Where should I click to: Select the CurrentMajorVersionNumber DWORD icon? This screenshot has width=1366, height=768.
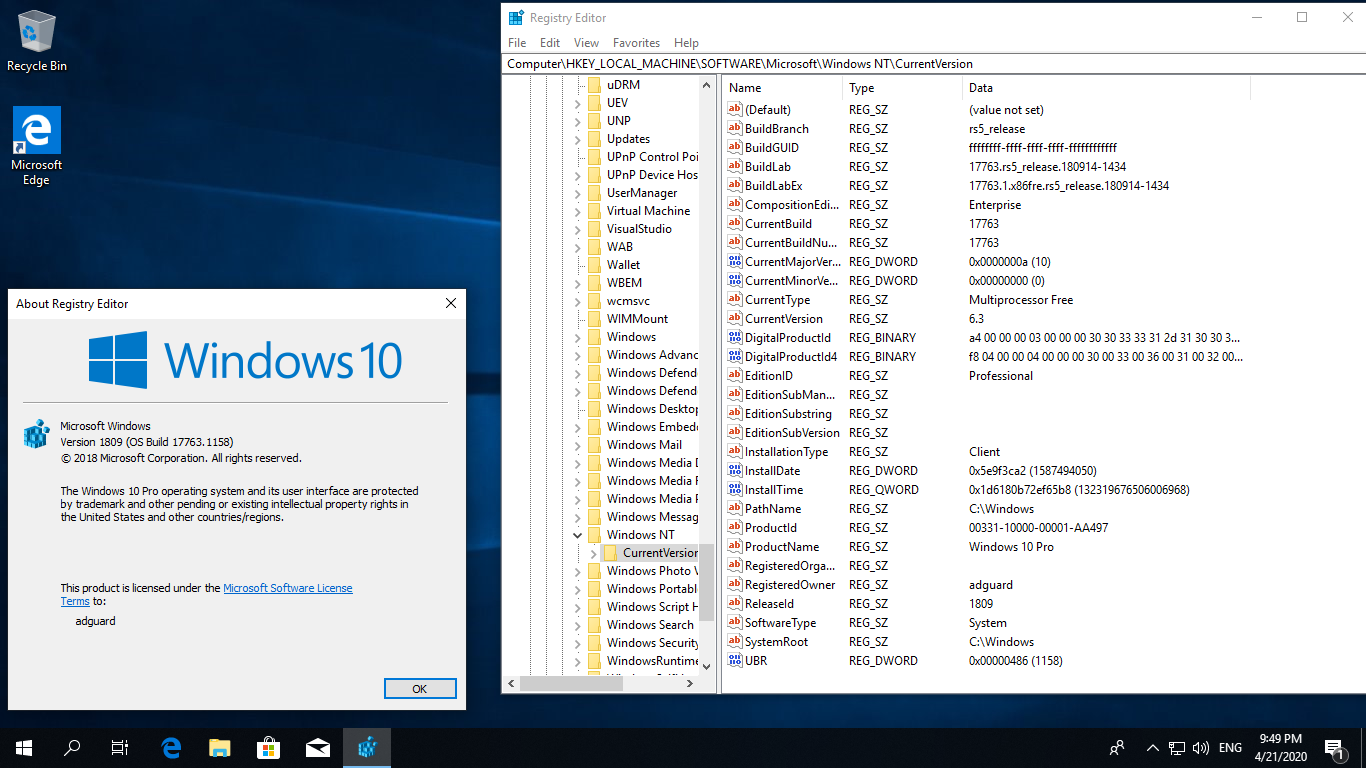(735, 262)
